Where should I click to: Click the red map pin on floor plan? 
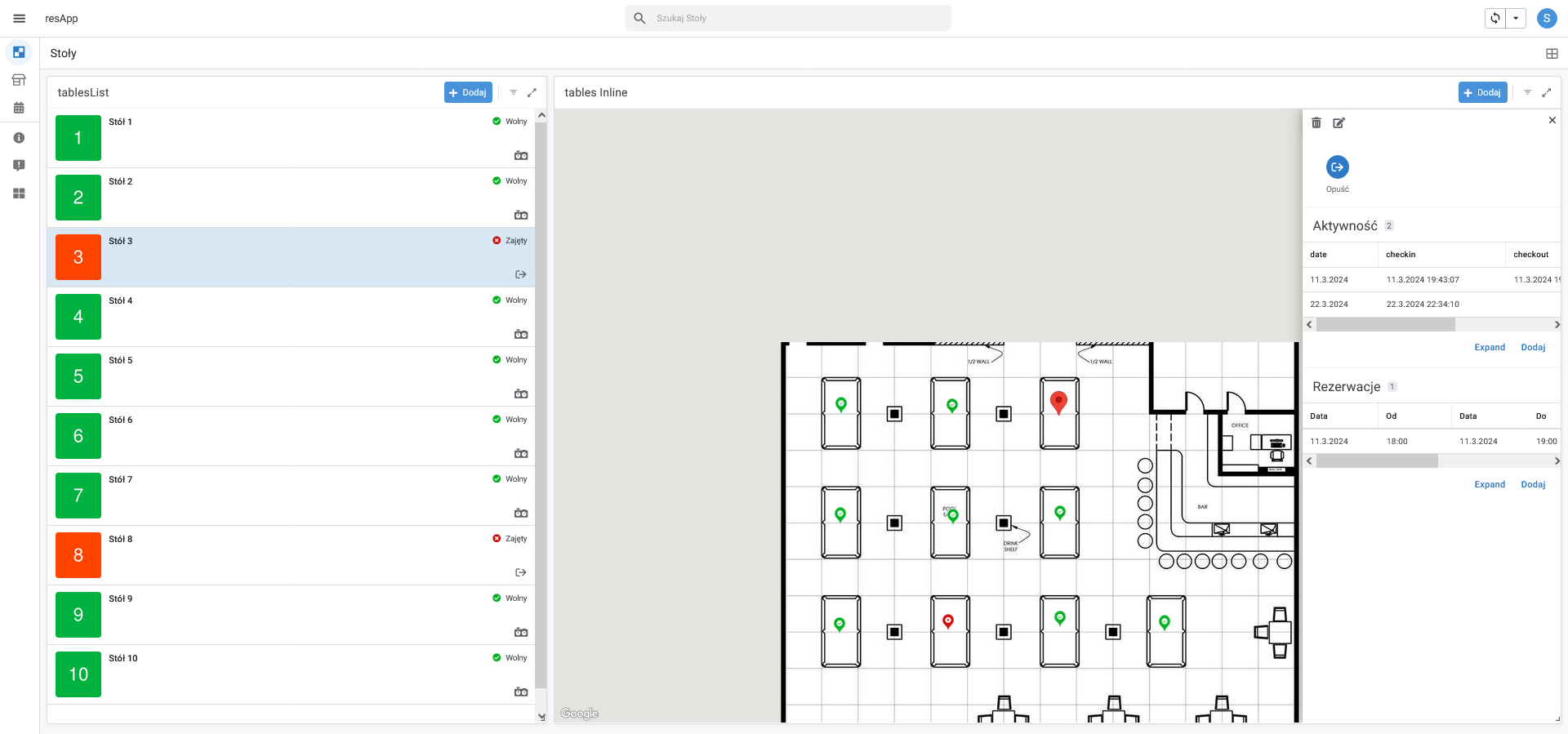(1058, 402)
